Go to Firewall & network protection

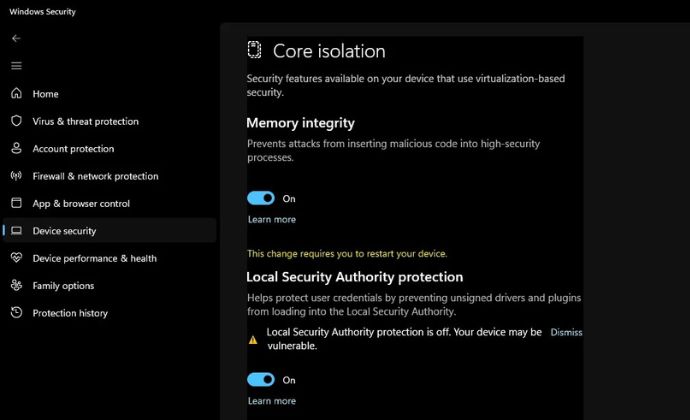click(95, 176)
